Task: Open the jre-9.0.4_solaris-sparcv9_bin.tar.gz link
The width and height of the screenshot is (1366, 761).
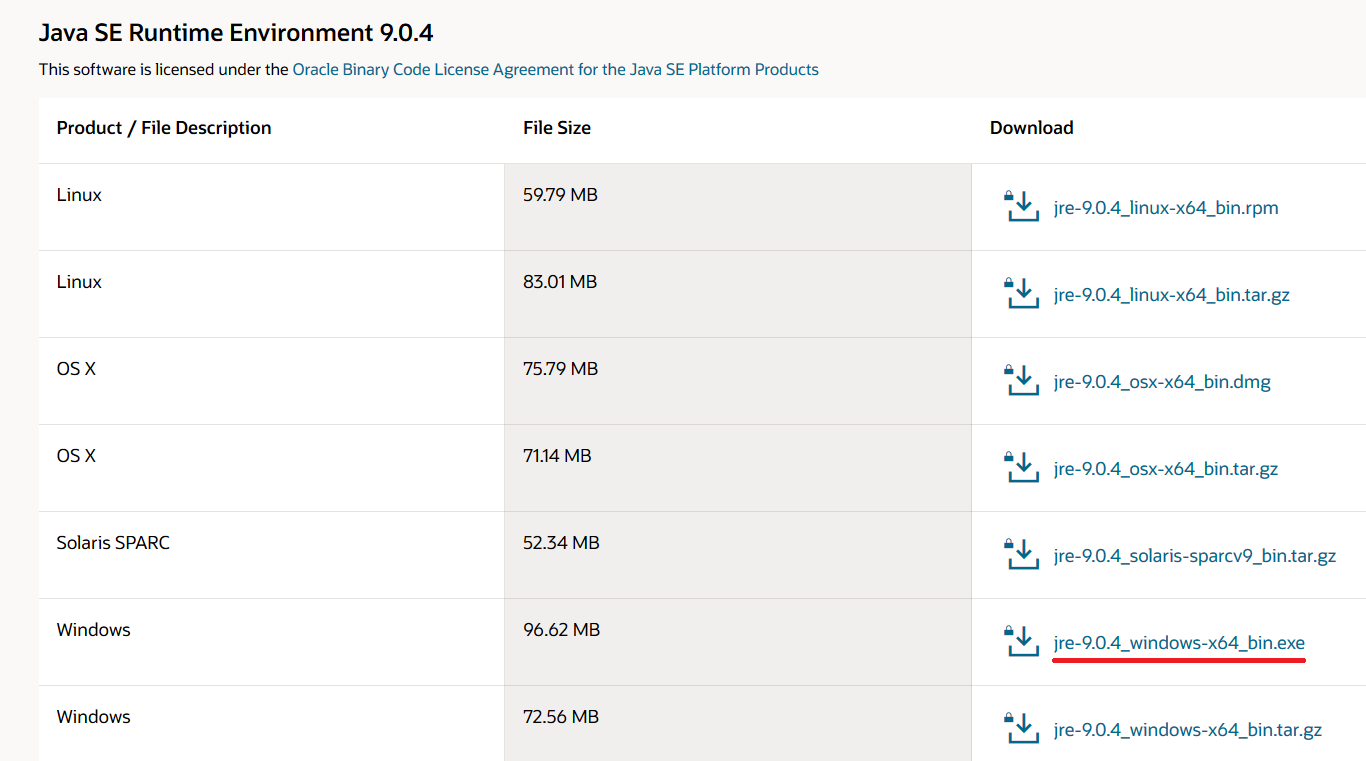Action: [1194, 556]
